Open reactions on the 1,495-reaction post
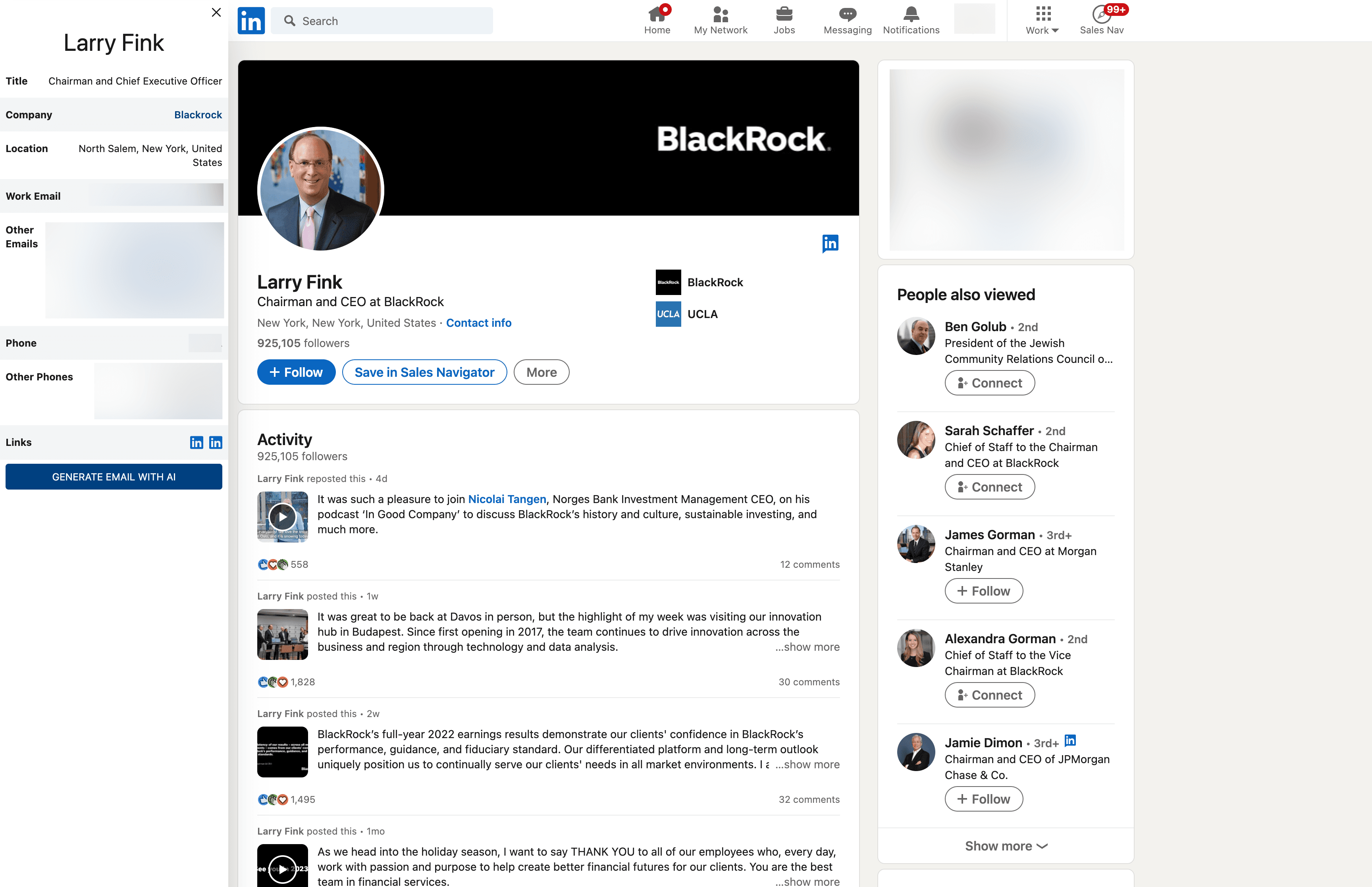The width and height of the screenshot is (1372, 887). 286,800
